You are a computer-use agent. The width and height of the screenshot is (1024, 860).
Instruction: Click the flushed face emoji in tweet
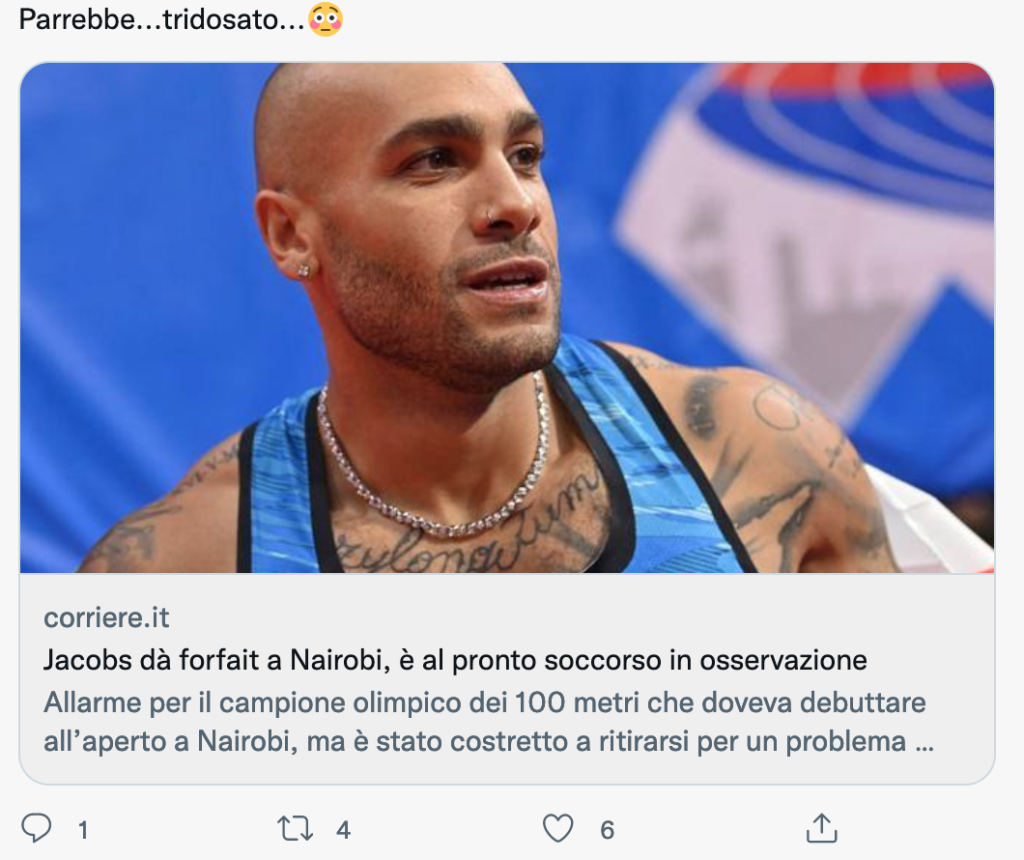point(326,20)
